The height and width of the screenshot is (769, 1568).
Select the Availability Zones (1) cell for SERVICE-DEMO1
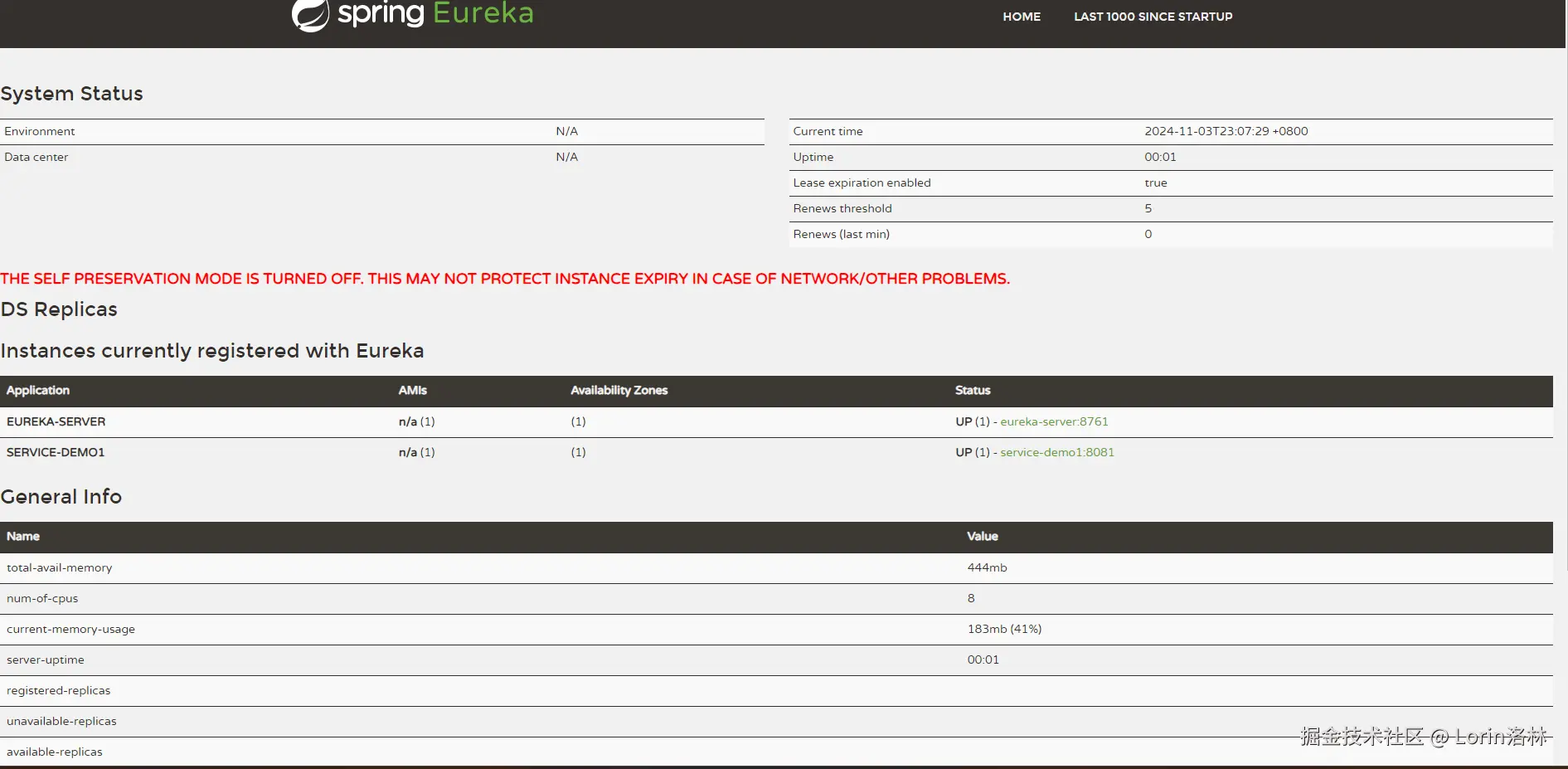point(579,452)
